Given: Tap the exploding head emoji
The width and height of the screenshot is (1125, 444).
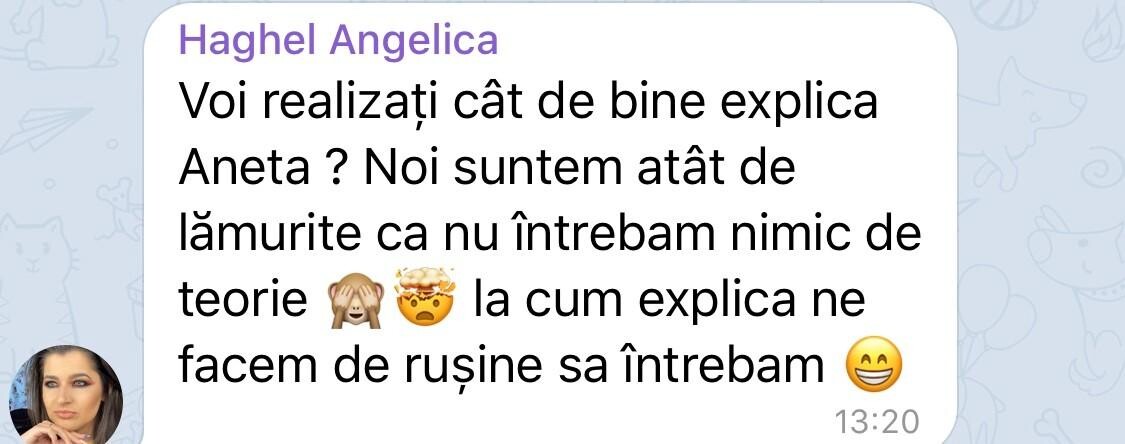Looking at the screenshot, I should [x=425, y=298].
